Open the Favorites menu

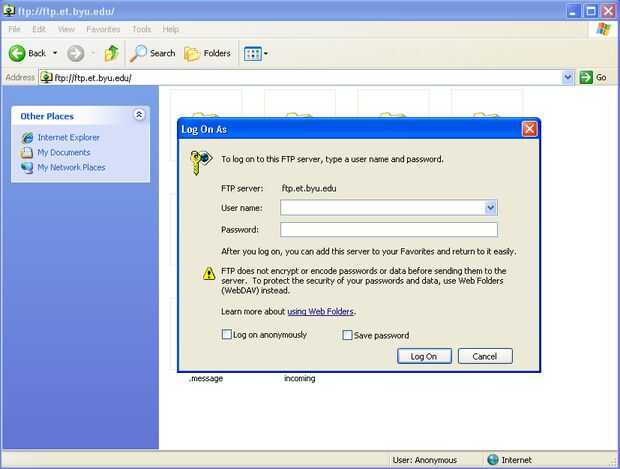coord(103,29)
